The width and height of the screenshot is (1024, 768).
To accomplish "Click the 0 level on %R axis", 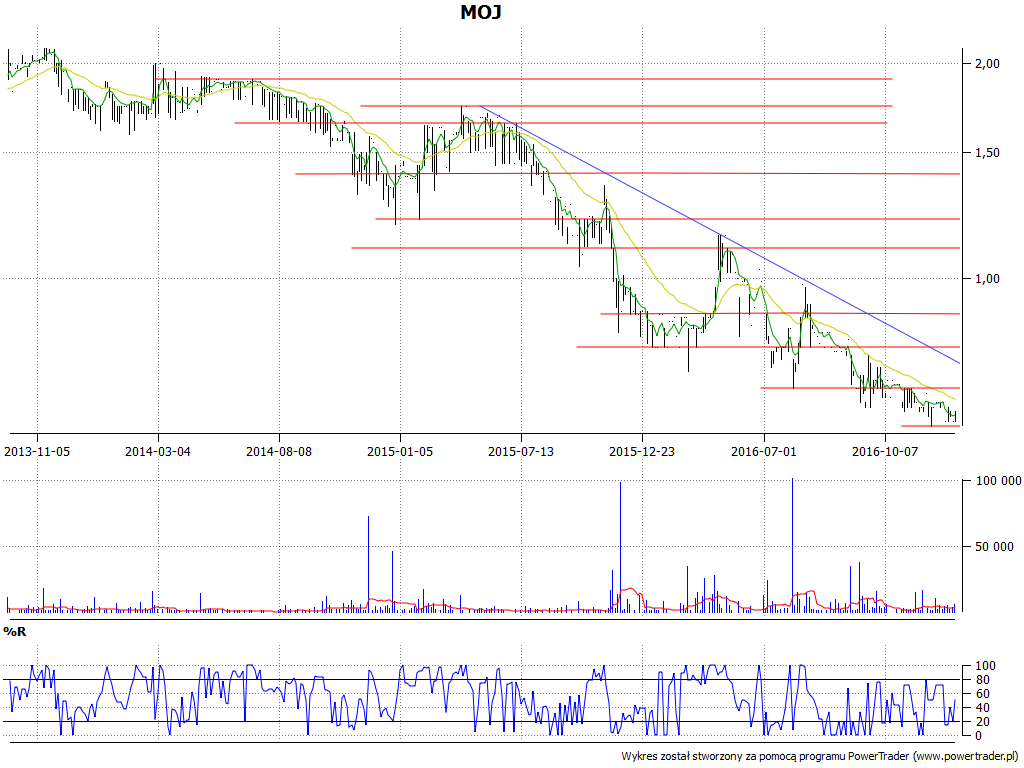I will [x=978, y=736].
